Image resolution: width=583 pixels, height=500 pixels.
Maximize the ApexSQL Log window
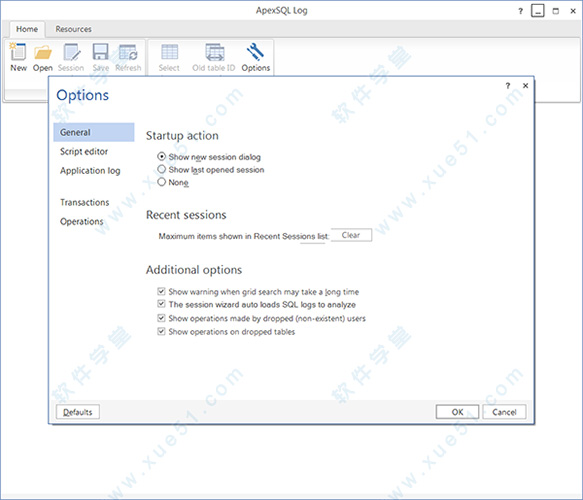pos(555,11)
